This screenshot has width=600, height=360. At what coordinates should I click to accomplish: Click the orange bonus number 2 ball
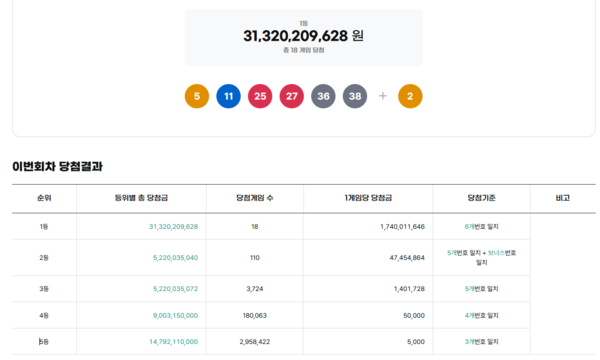410,96
